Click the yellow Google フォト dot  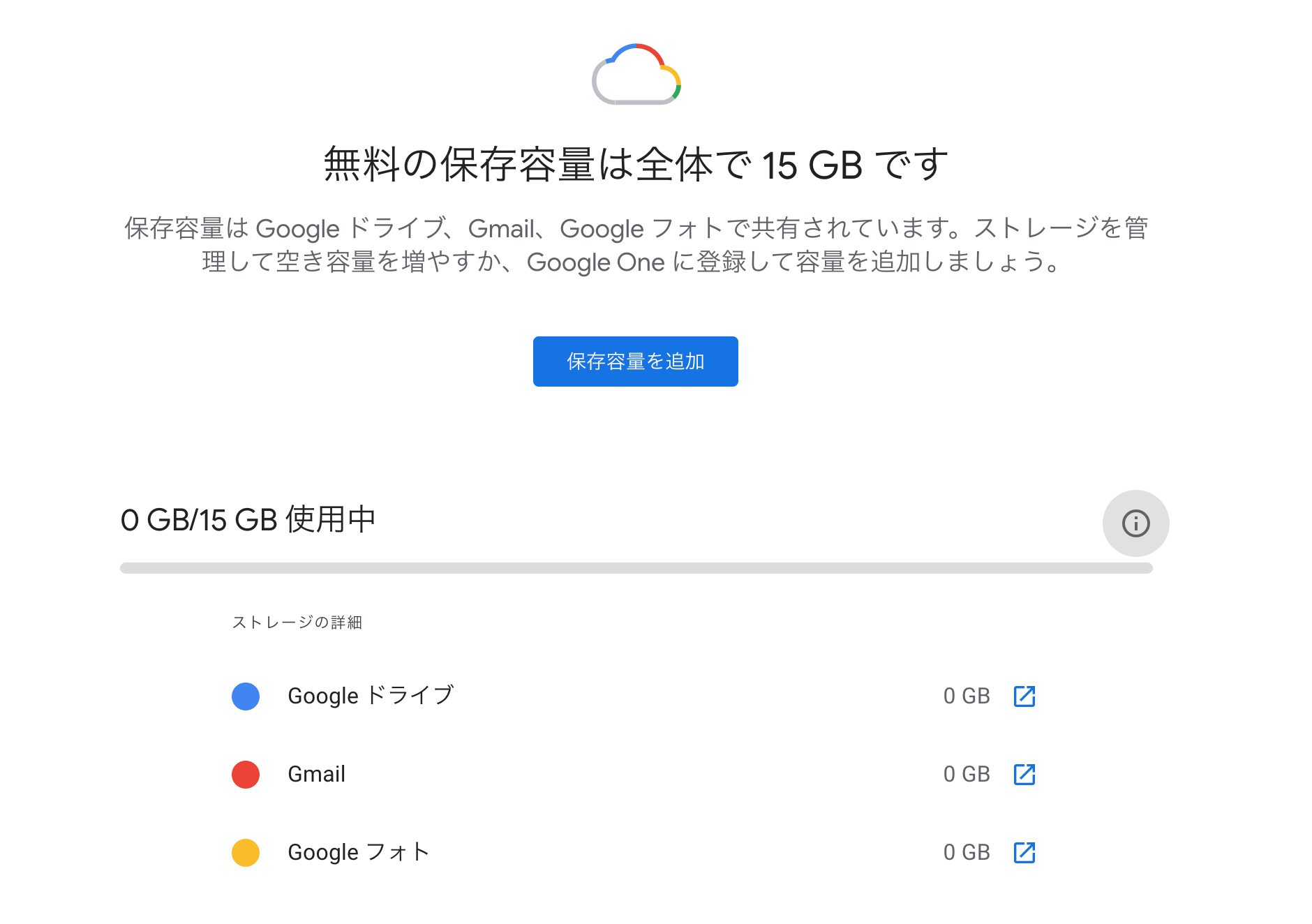(246, 853)
